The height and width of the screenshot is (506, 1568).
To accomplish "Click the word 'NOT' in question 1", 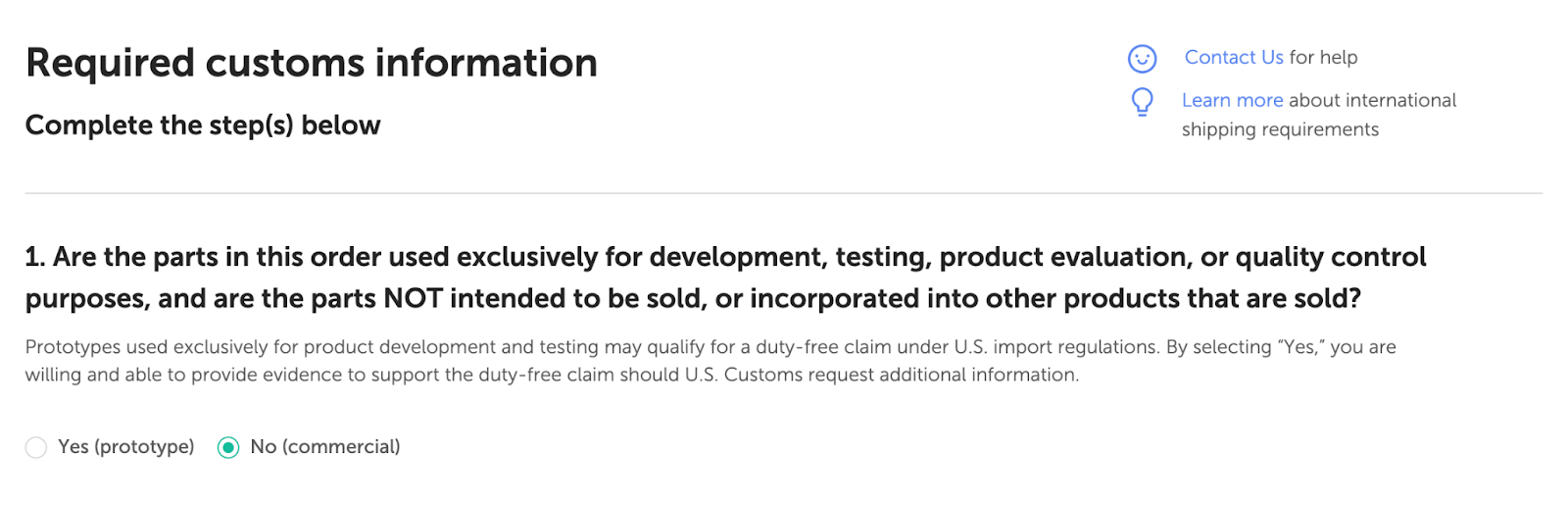I will click(x=413, y=298).
